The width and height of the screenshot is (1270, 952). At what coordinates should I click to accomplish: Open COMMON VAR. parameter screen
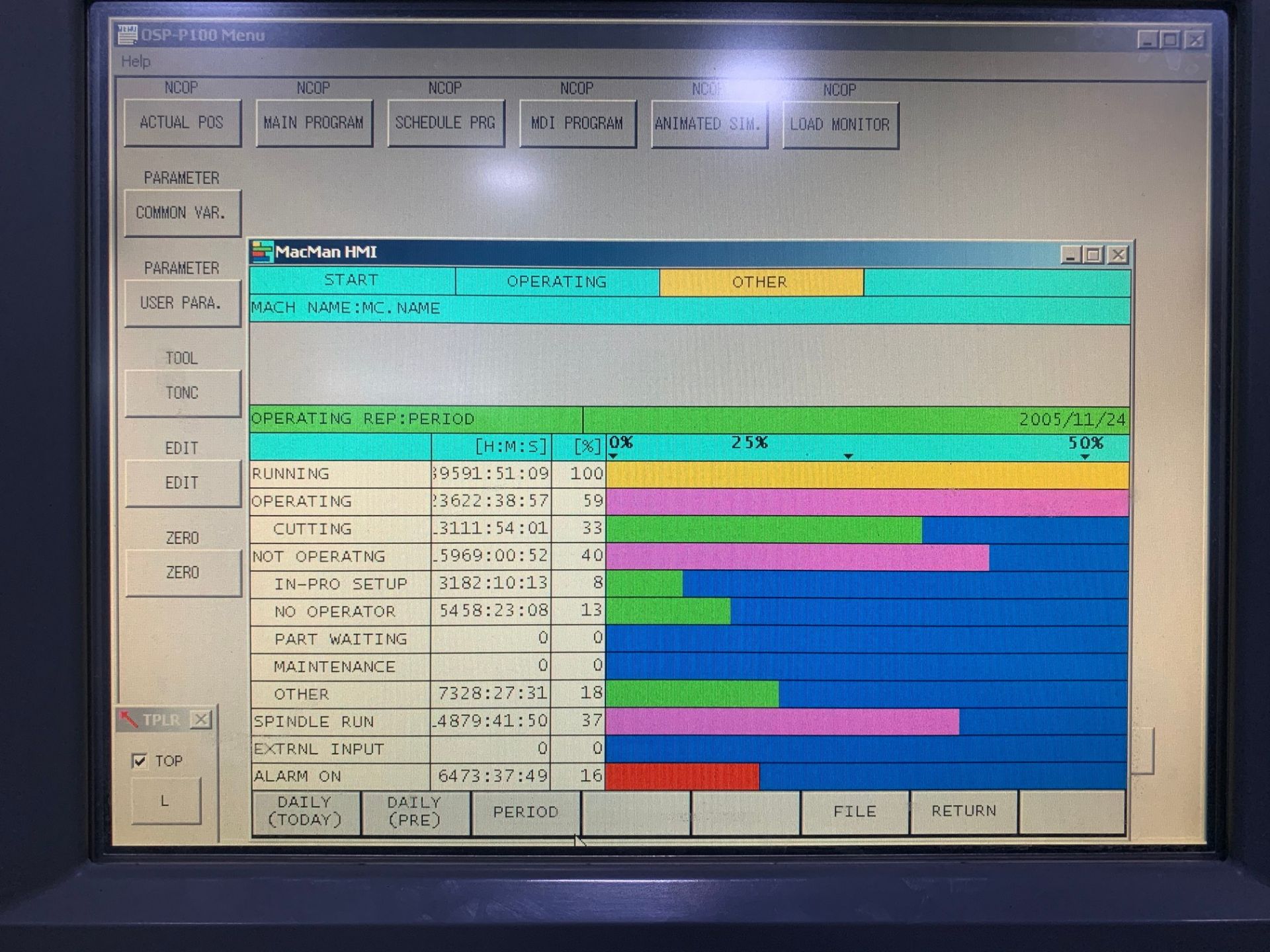click(182, 213)
